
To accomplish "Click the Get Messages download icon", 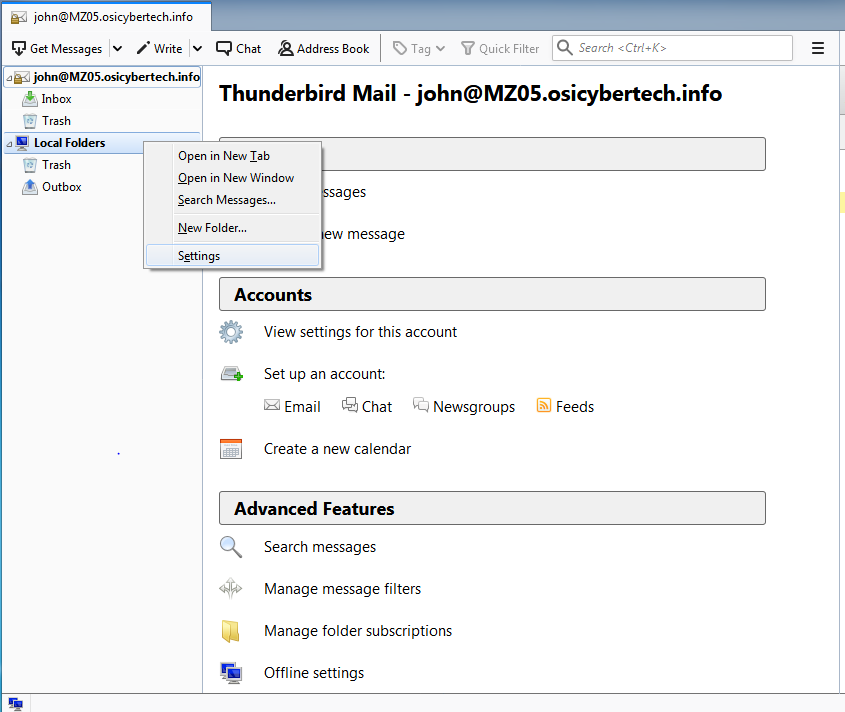I will coord(19,49).
